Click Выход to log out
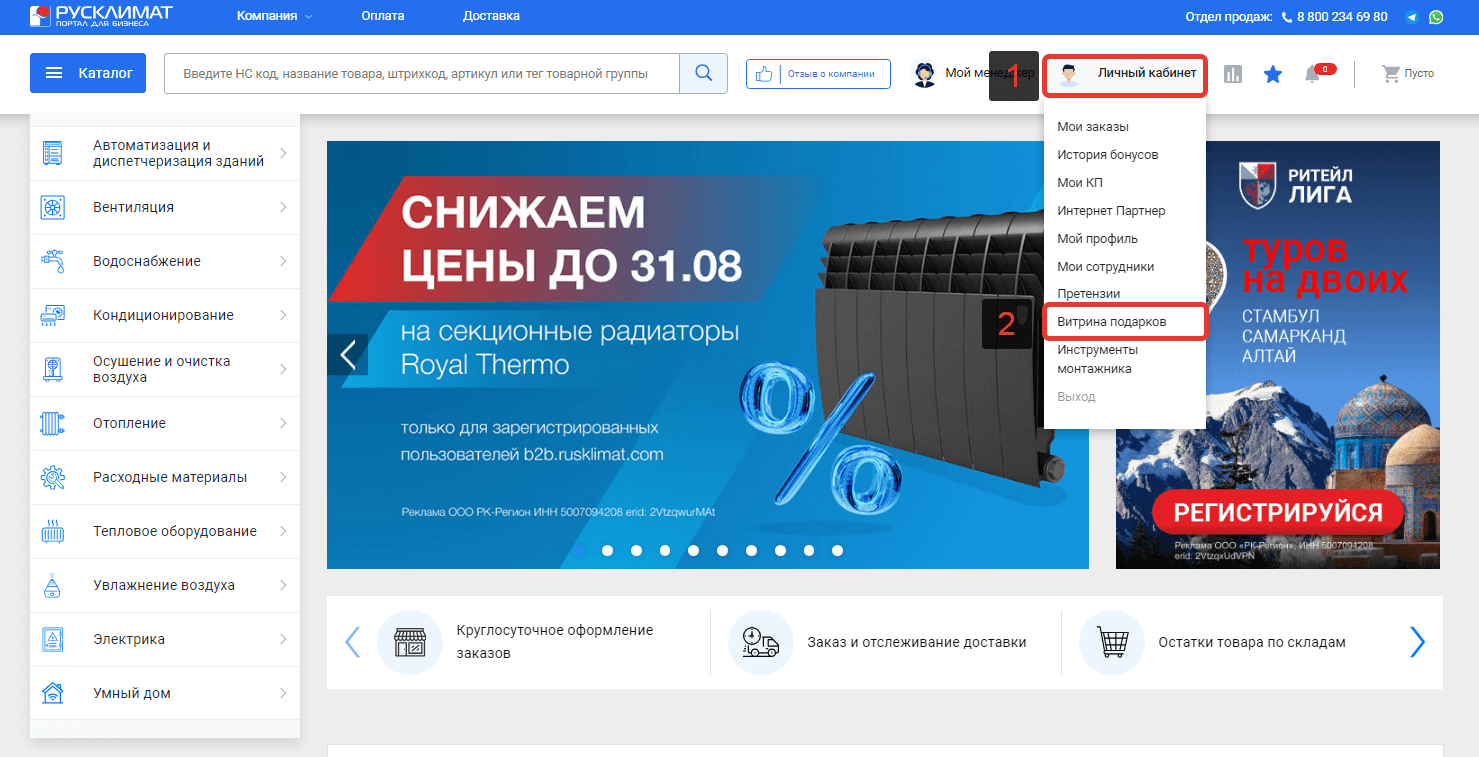Image resolution: width=1479 pixels, height=757 pixels. pos(1076,397)
